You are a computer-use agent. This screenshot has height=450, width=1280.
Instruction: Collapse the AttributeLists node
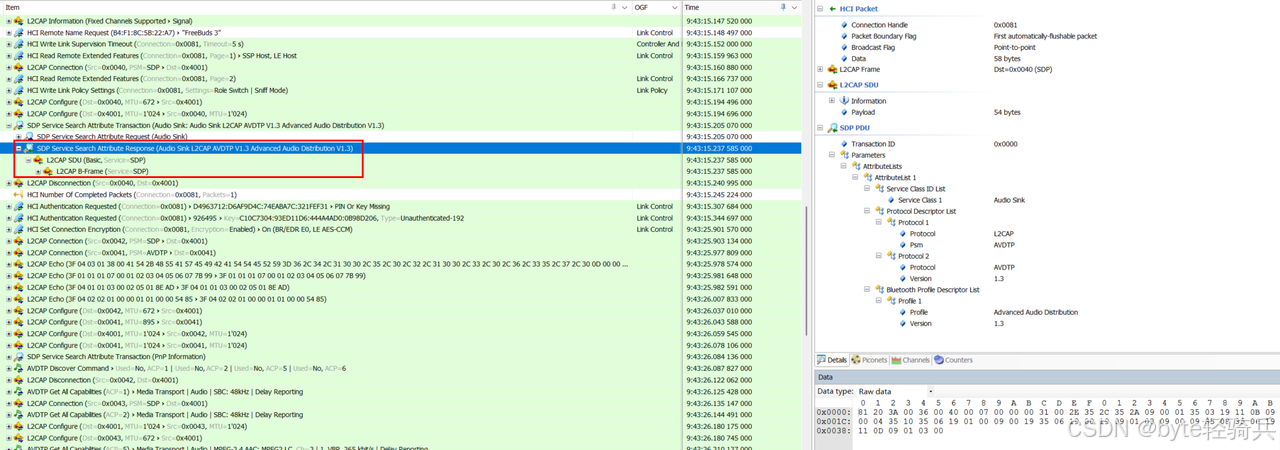pyautogui.click(x=842, y=166)
